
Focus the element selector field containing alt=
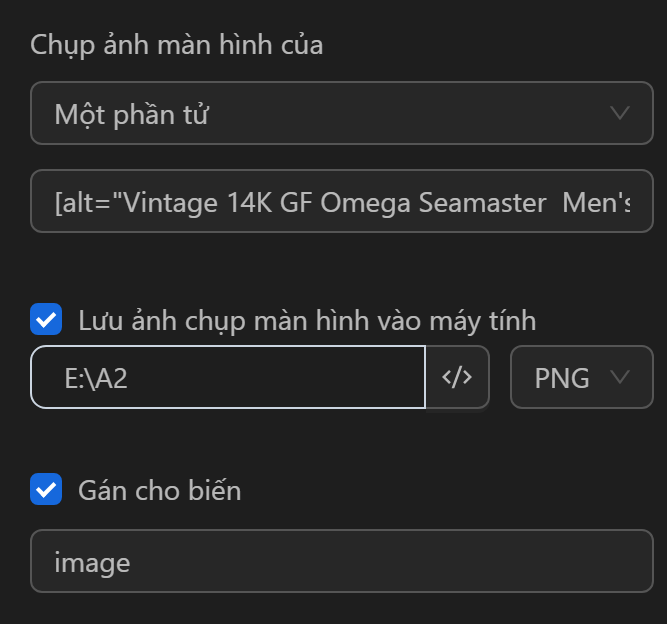coord(340,203)
